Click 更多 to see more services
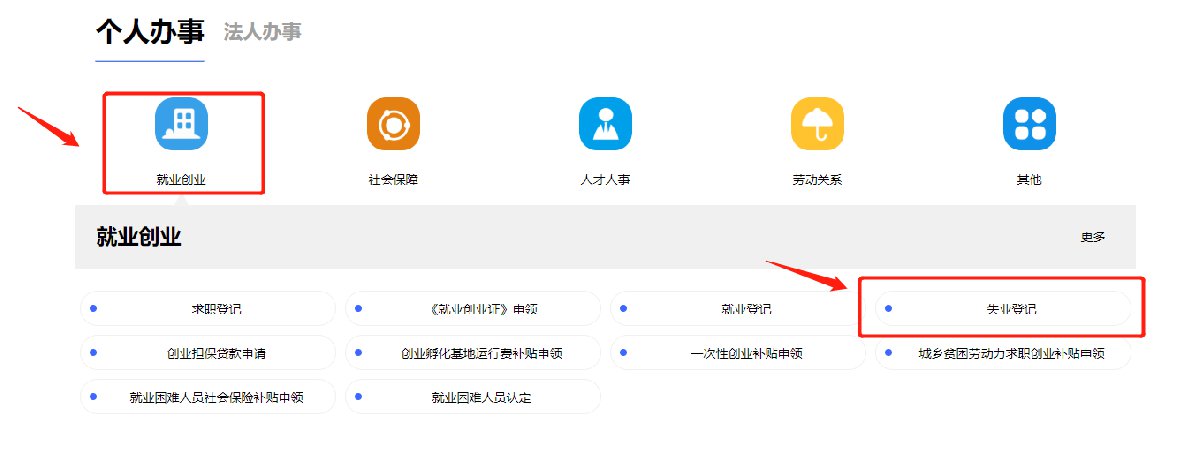Image resolution: width=1200 pixels, height=457 pixels. tap(1093, 237)
